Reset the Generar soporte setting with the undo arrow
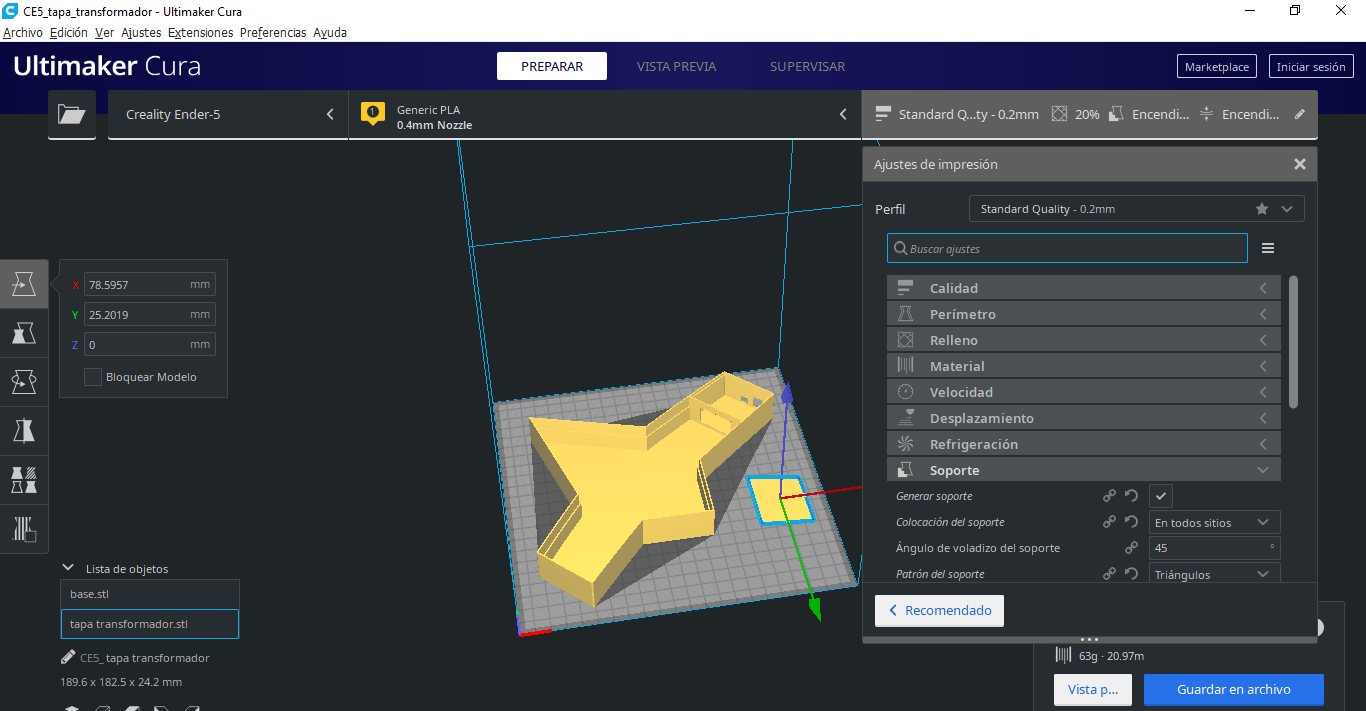 click(x=1131, y=496)
